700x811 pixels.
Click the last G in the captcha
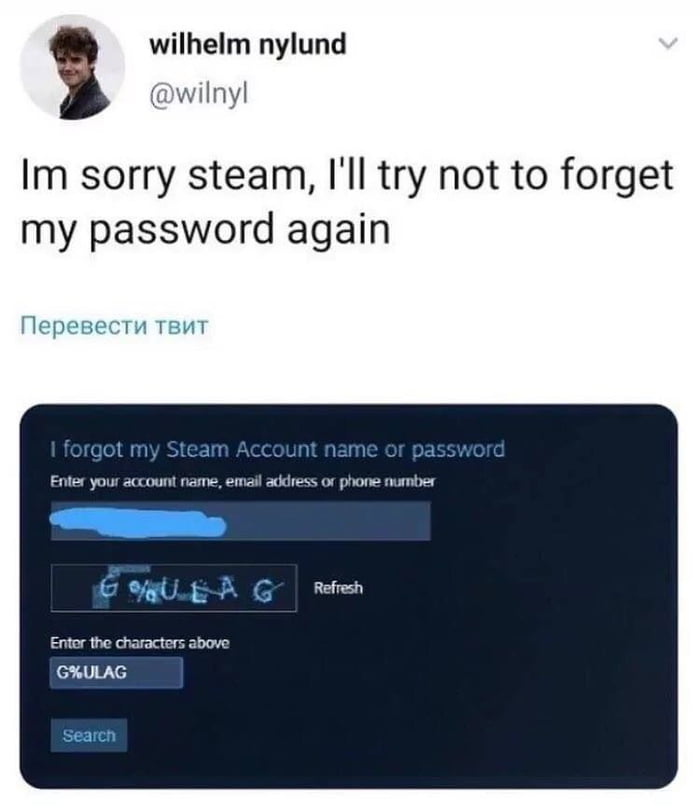coord(266,592)
